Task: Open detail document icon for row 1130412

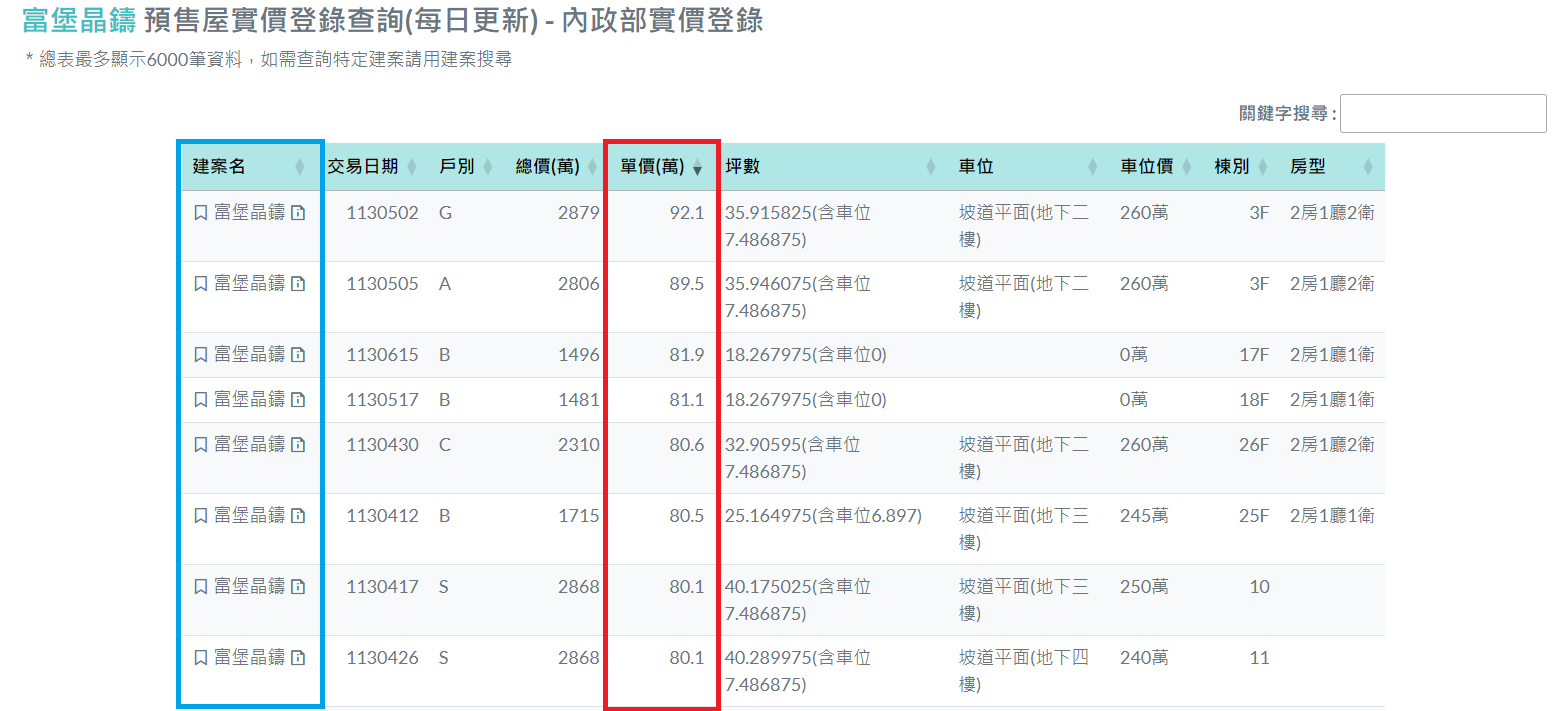Action: [297, 516]
